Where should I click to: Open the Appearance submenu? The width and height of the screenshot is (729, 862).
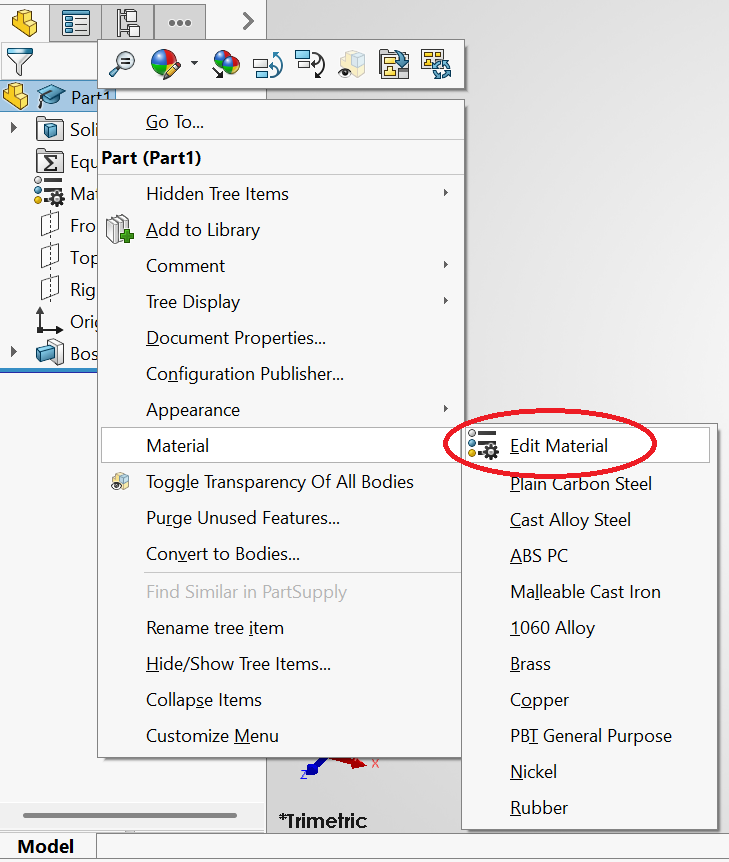(x=281, y=410)
